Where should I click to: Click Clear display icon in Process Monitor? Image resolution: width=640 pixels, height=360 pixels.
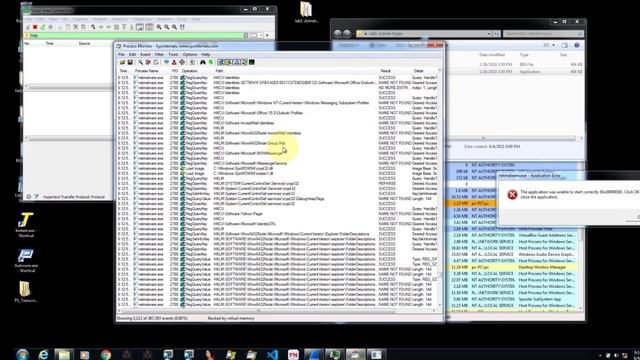coord(156,62)
